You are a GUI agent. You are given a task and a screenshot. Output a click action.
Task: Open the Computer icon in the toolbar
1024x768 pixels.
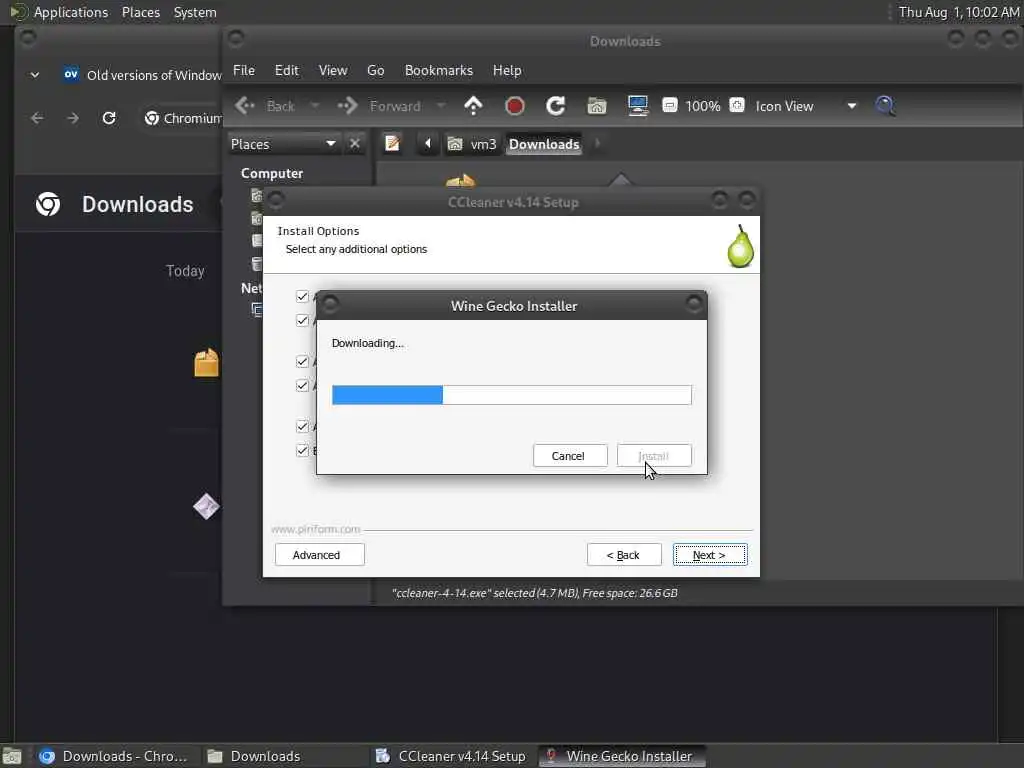click(x=637, y=106)
